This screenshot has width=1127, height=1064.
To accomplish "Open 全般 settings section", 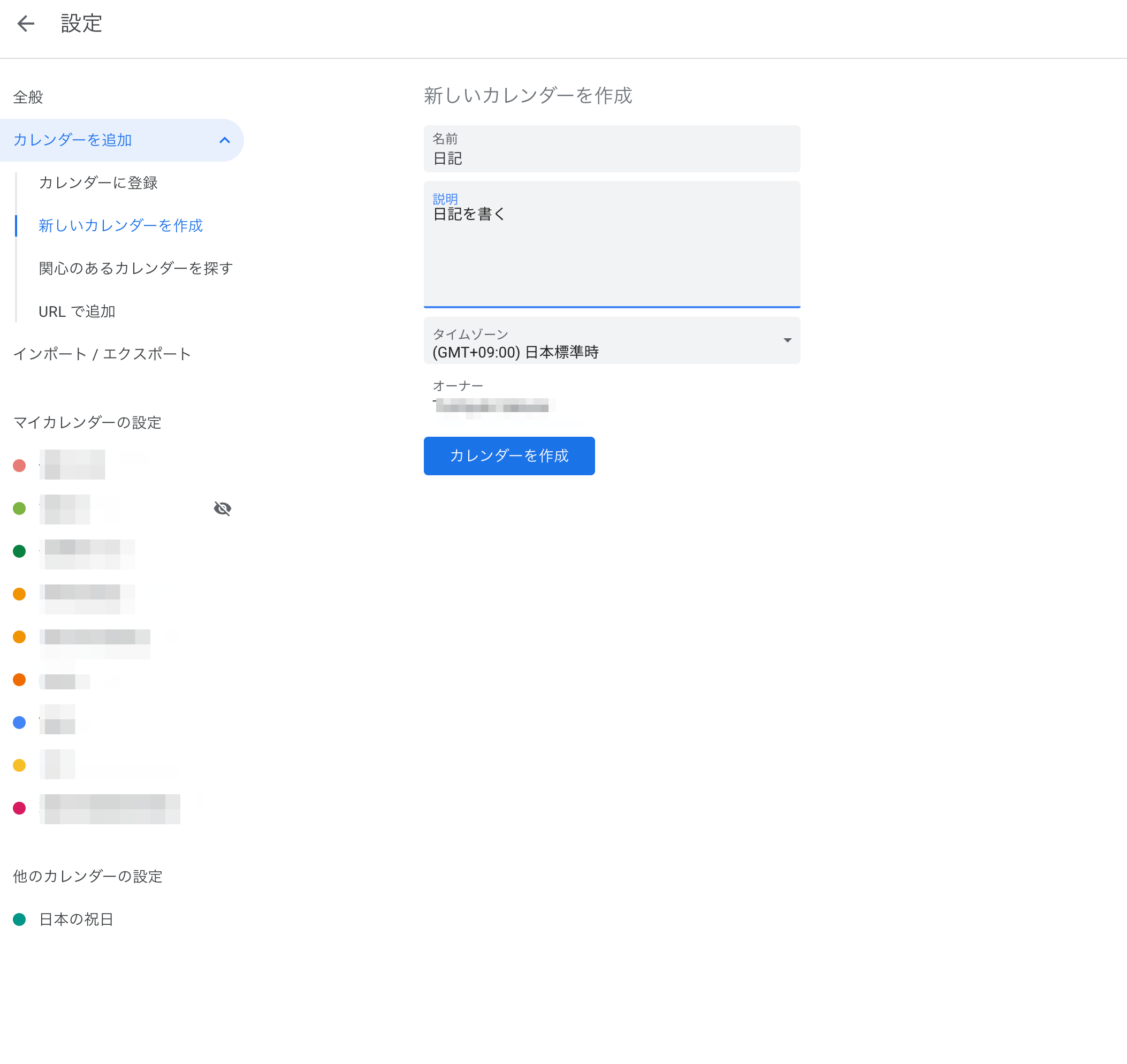I will pos(28,97).
